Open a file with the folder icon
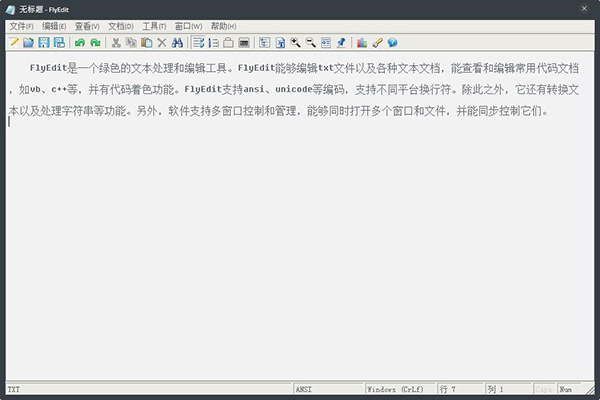Screen dimensions: 600x400 [29, 42]
